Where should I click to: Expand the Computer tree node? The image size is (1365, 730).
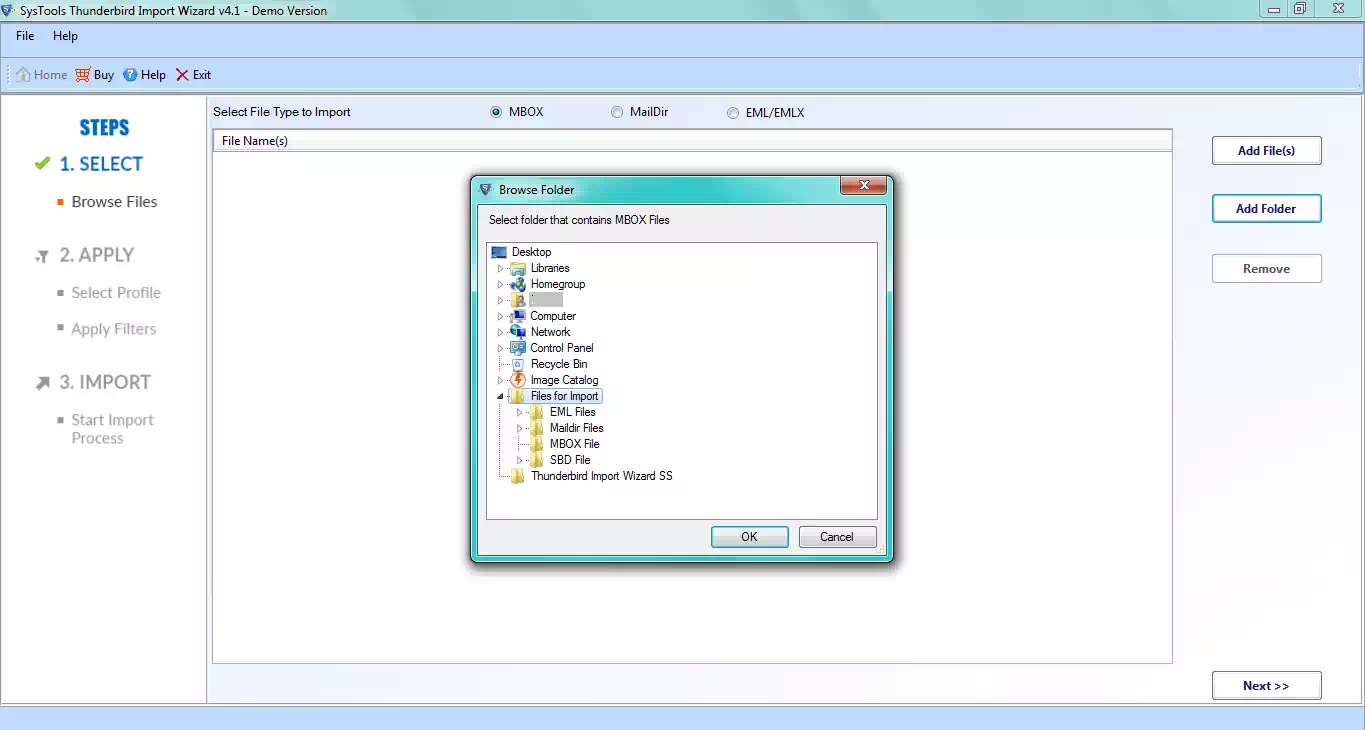click(x=501, y=316)
